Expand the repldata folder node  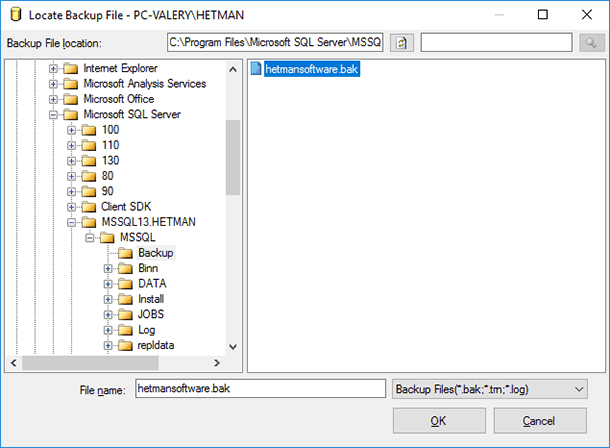(108, 345)
